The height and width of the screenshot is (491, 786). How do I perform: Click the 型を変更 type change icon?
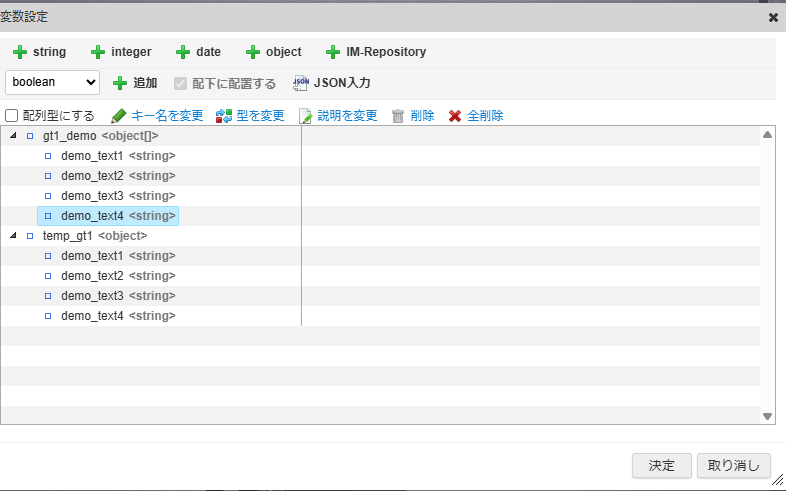[x=224, y=116]
